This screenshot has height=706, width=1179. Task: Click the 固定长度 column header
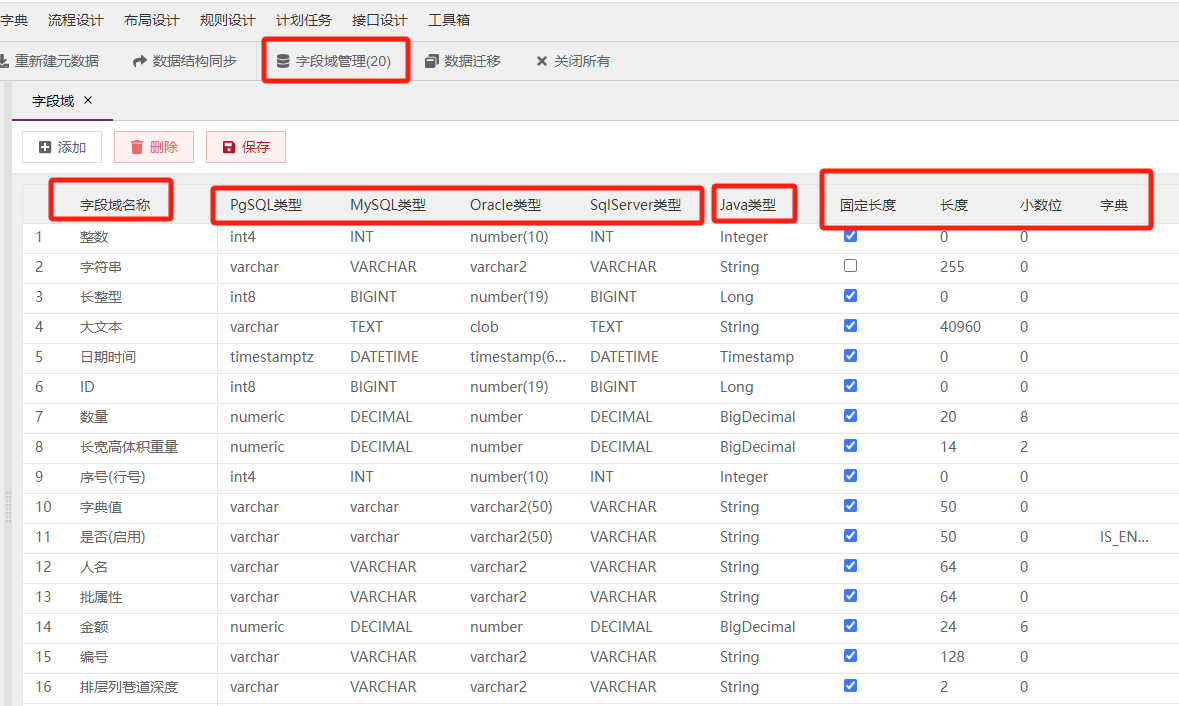point(868,205)
